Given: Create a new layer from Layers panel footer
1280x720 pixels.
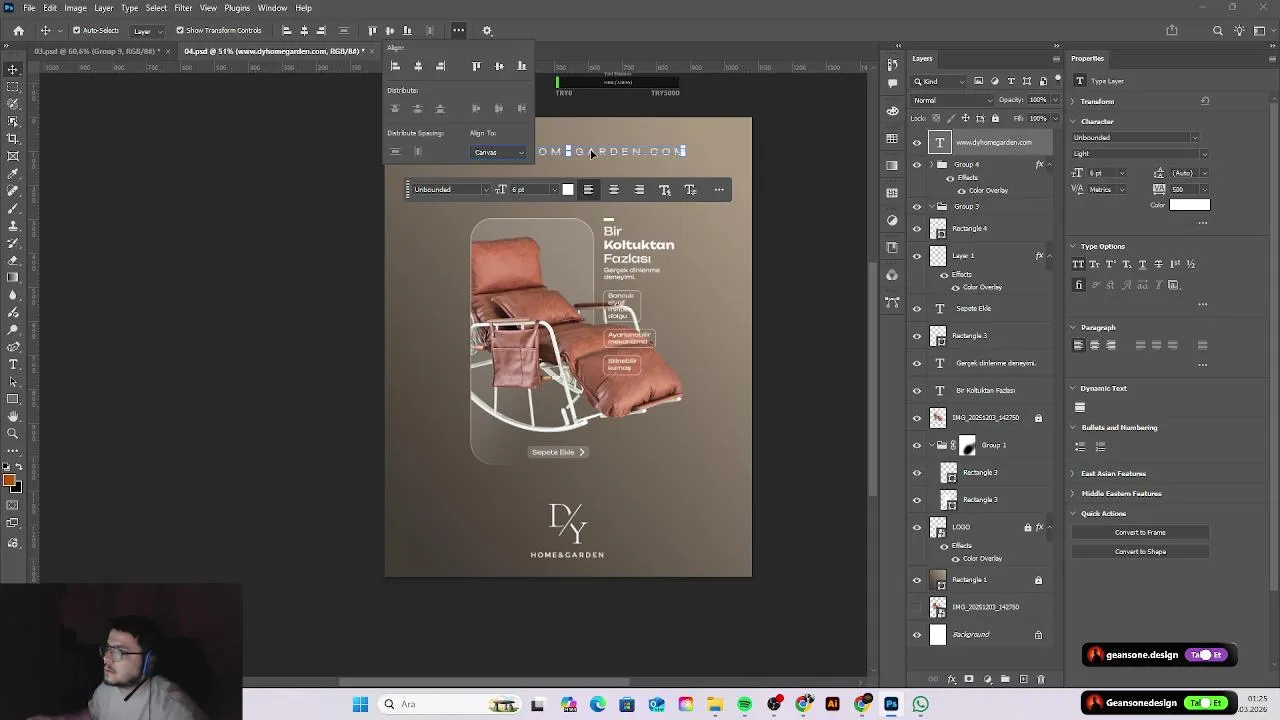Looking at the screenshot, I should [x=1023, y=680].
